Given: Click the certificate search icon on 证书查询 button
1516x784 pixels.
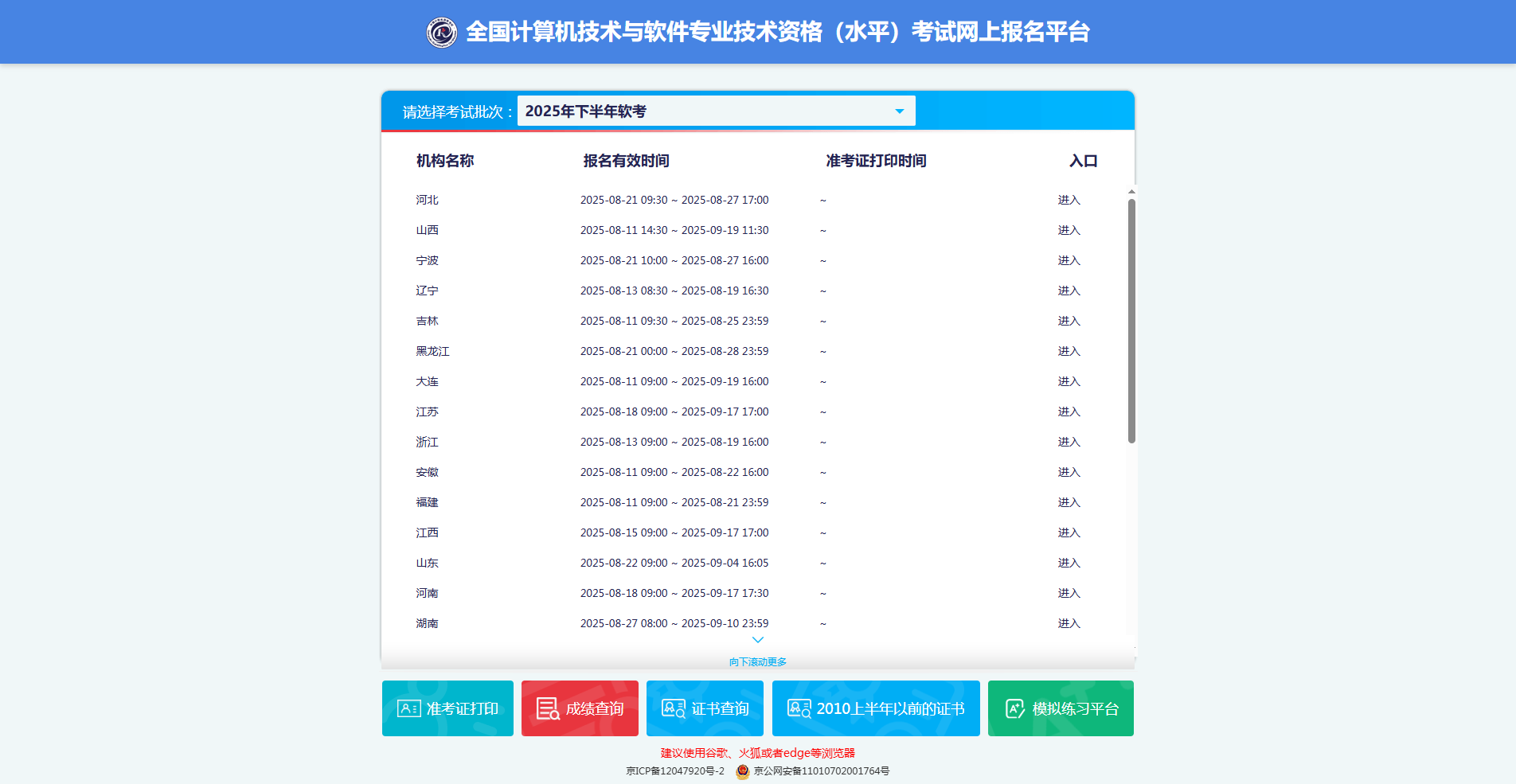Looking at the screenshot, I should pyautogui.click(x=673, y=708).
